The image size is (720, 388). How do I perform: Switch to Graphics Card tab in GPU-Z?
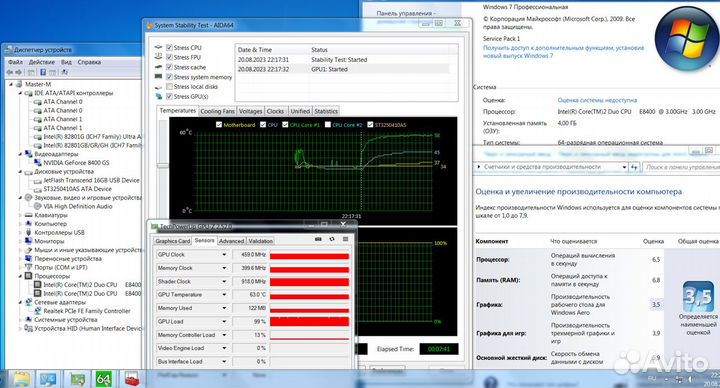[172, 241]
